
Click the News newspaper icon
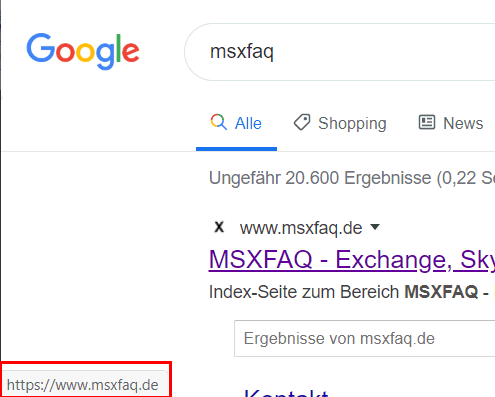coord(427,122)
